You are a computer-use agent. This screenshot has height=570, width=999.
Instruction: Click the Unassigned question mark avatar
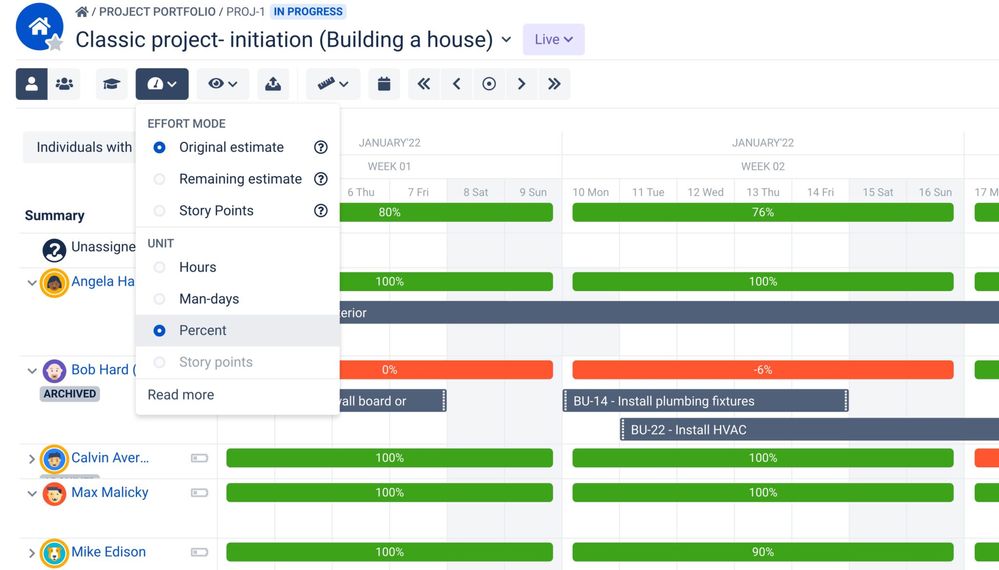pyautogui.click(x=54, y=250)
